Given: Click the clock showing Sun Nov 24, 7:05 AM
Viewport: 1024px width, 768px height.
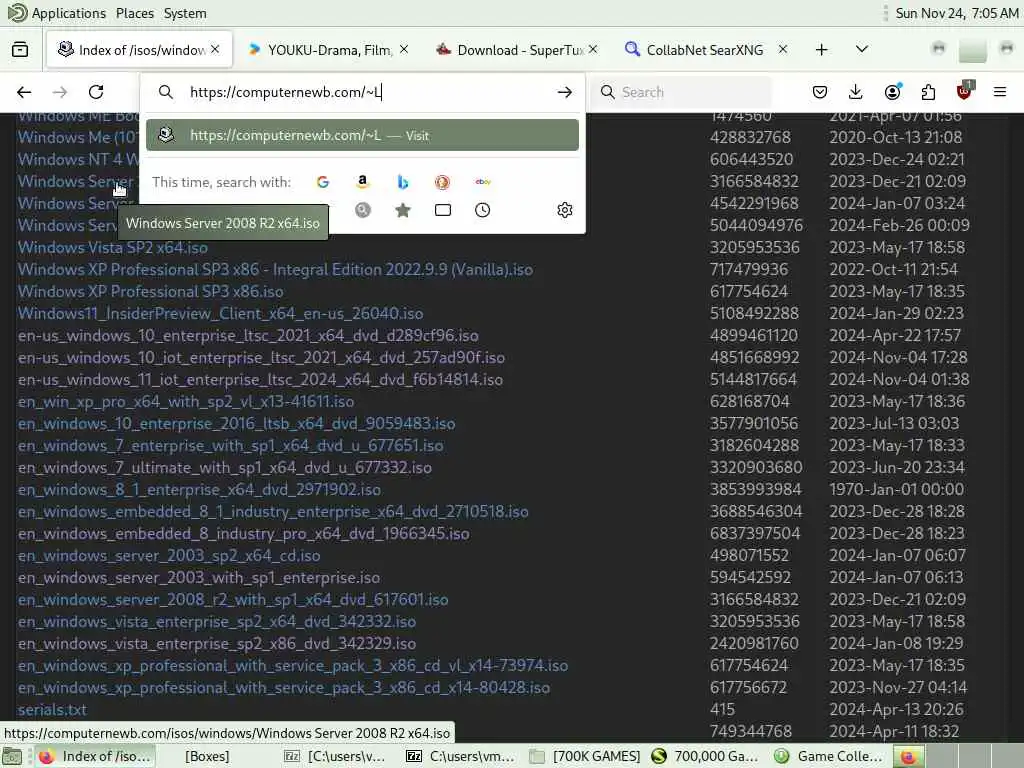Looking at the screenshot, I should [x=956, y=13].
